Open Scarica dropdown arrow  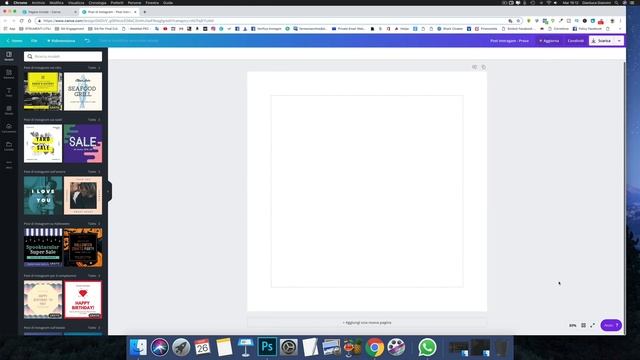tap(619, 41)
